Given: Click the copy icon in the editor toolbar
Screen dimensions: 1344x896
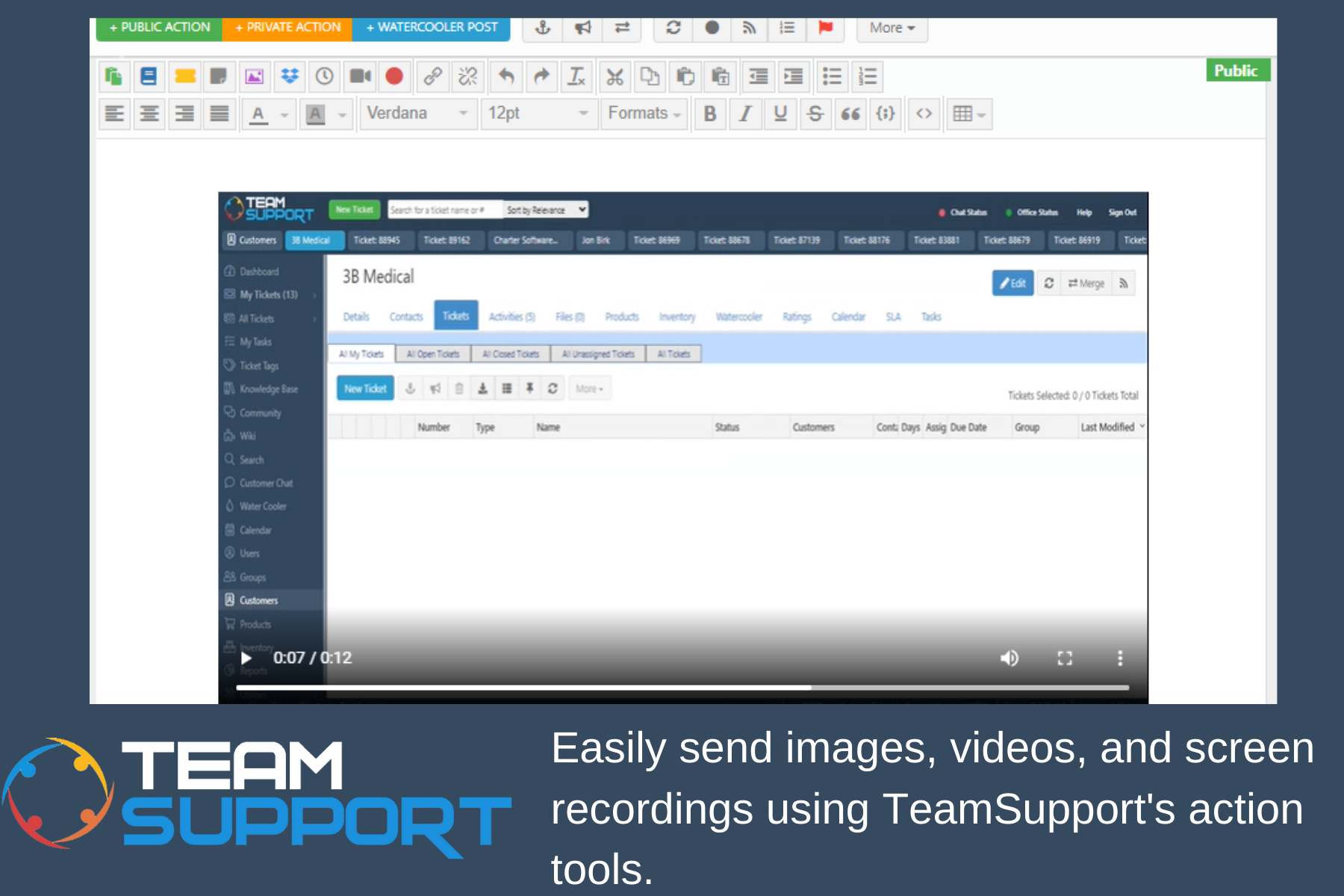Looking at the screenshot, I should tap(650, 76).
